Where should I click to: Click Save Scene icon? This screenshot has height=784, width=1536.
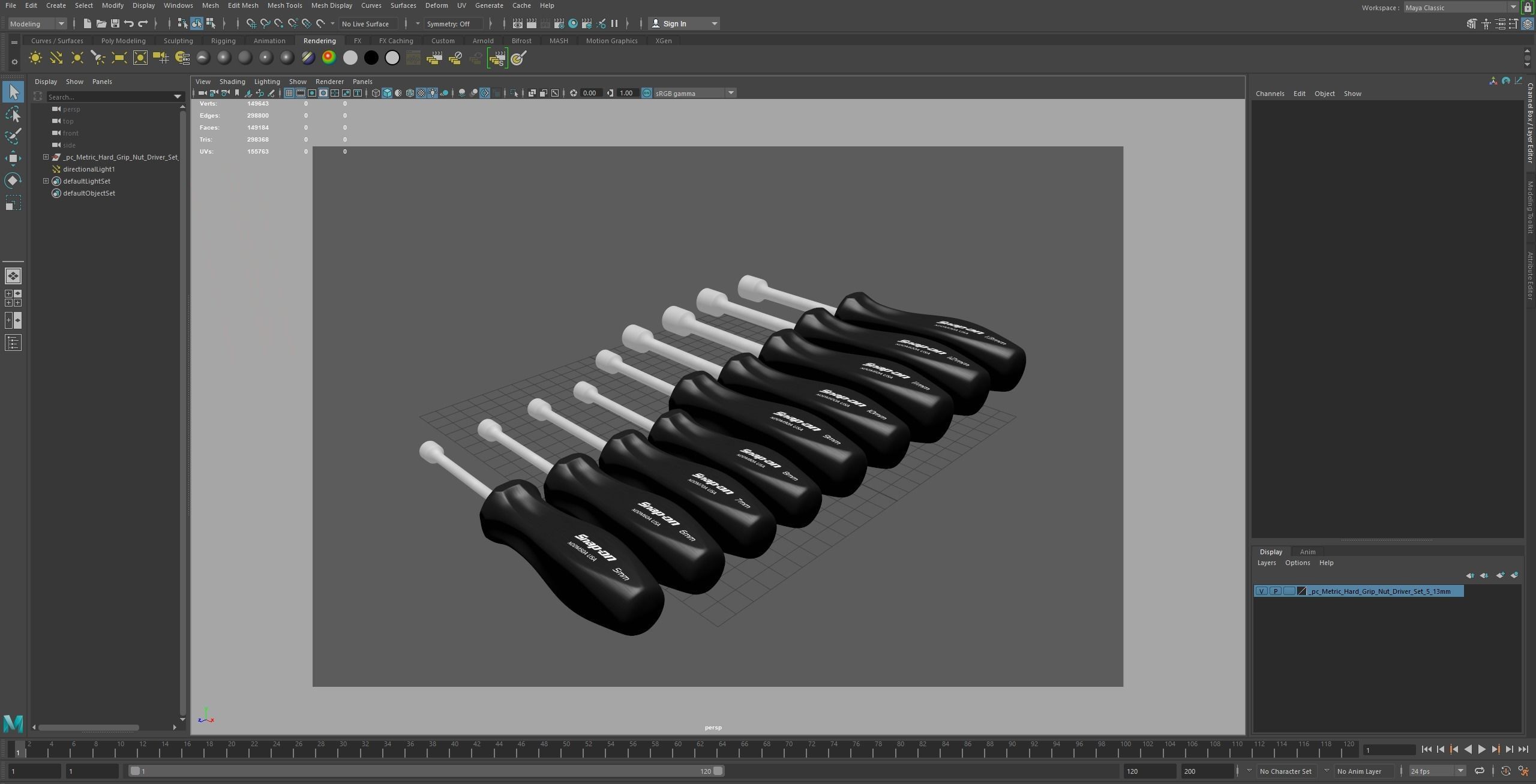[115, 23]
